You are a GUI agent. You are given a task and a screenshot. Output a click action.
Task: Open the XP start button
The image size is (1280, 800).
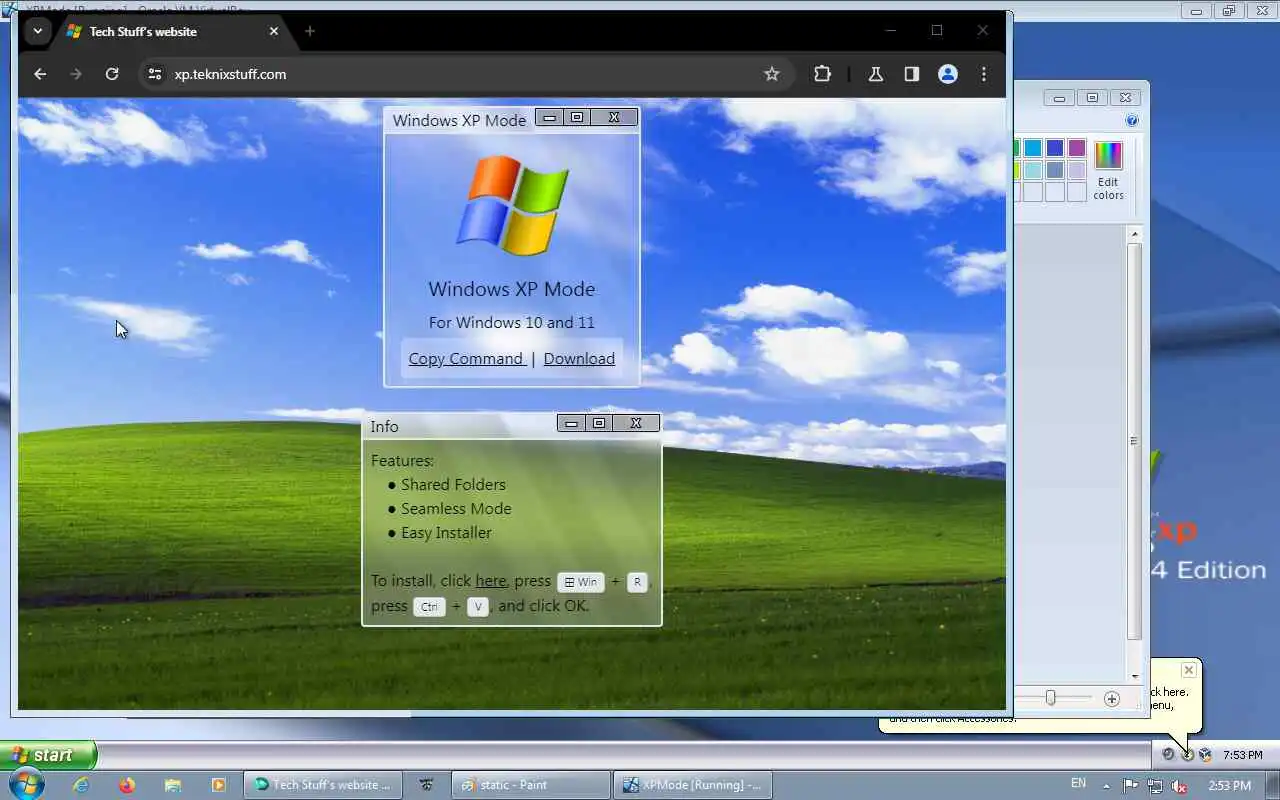tap(48, 755)
